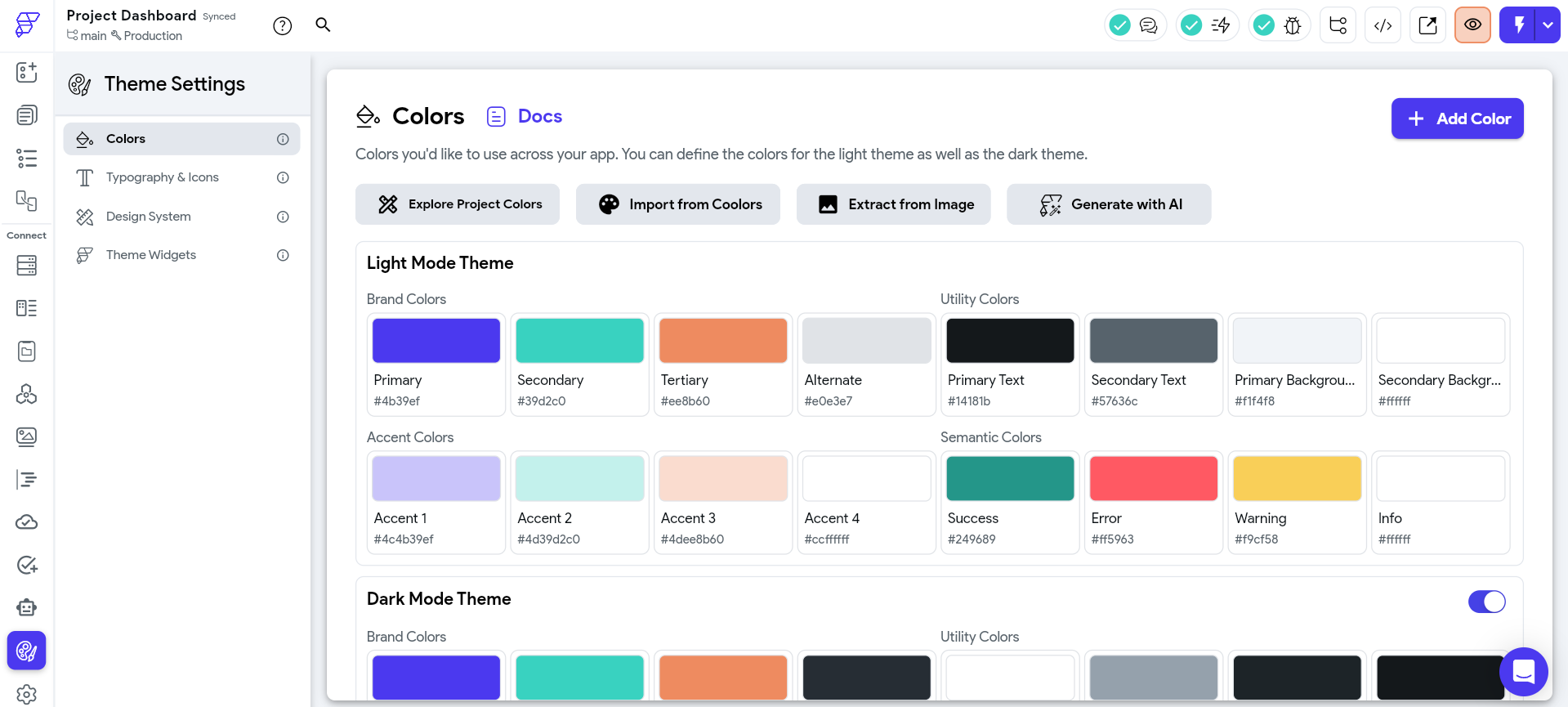Open the help question mark icon

coord(283,26)
